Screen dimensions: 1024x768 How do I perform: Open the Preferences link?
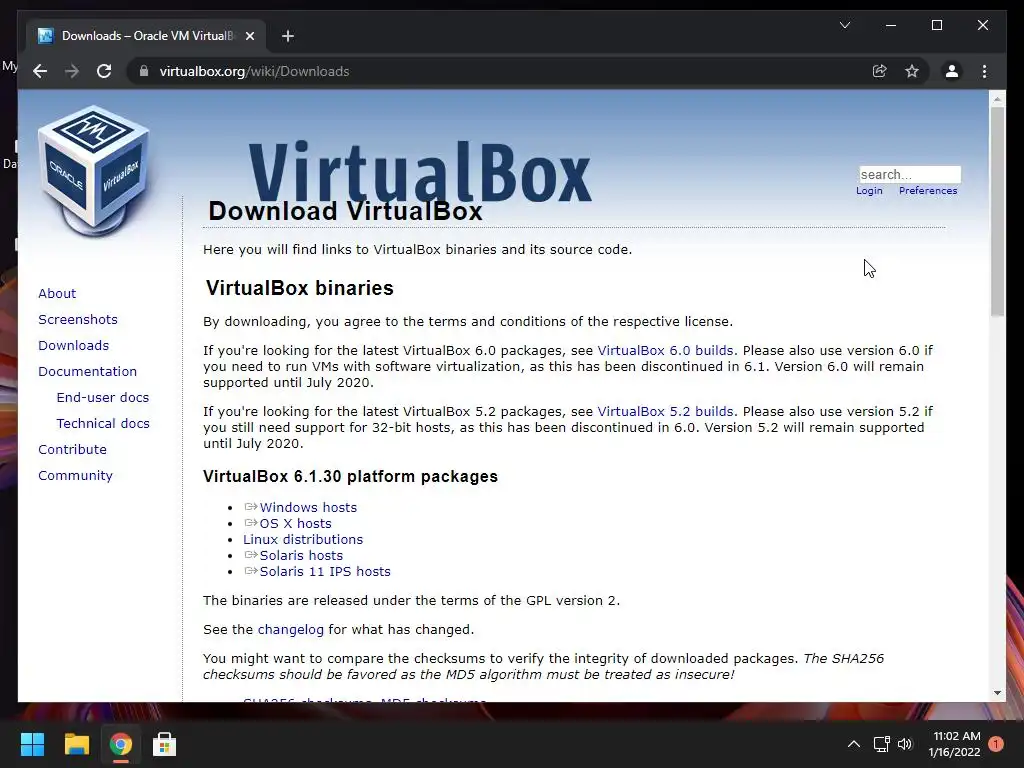[928, 191]
